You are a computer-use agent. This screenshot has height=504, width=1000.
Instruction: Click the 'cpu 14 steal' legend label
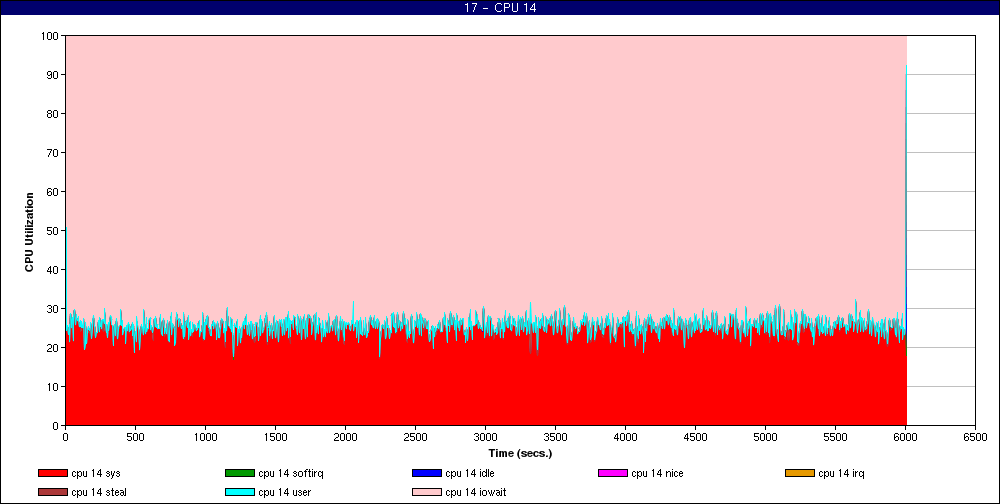(x=99, y=493)
